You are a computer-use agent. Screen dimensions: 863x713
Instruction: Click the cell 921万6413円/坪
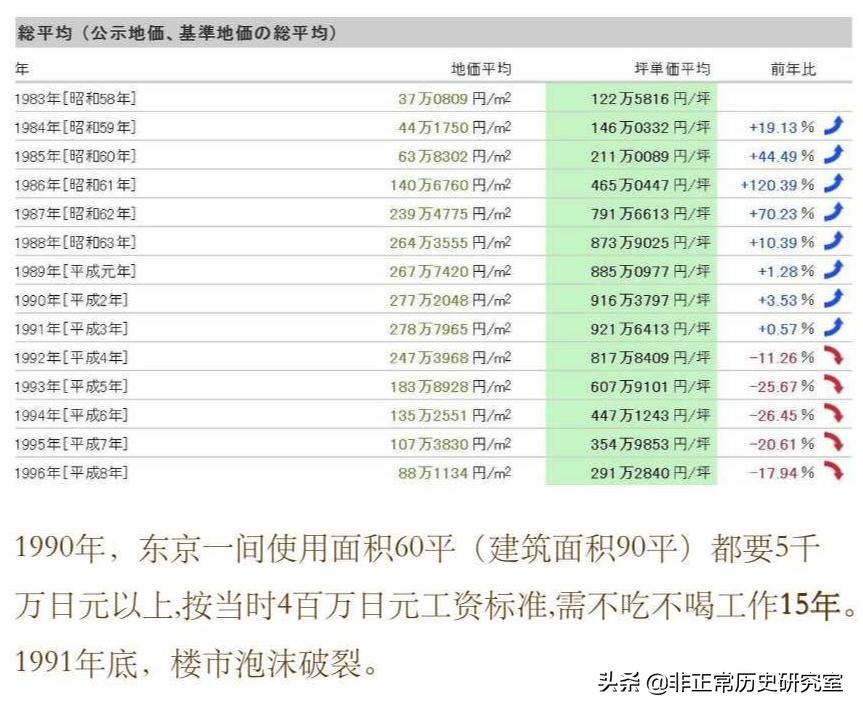coord(650,329)
